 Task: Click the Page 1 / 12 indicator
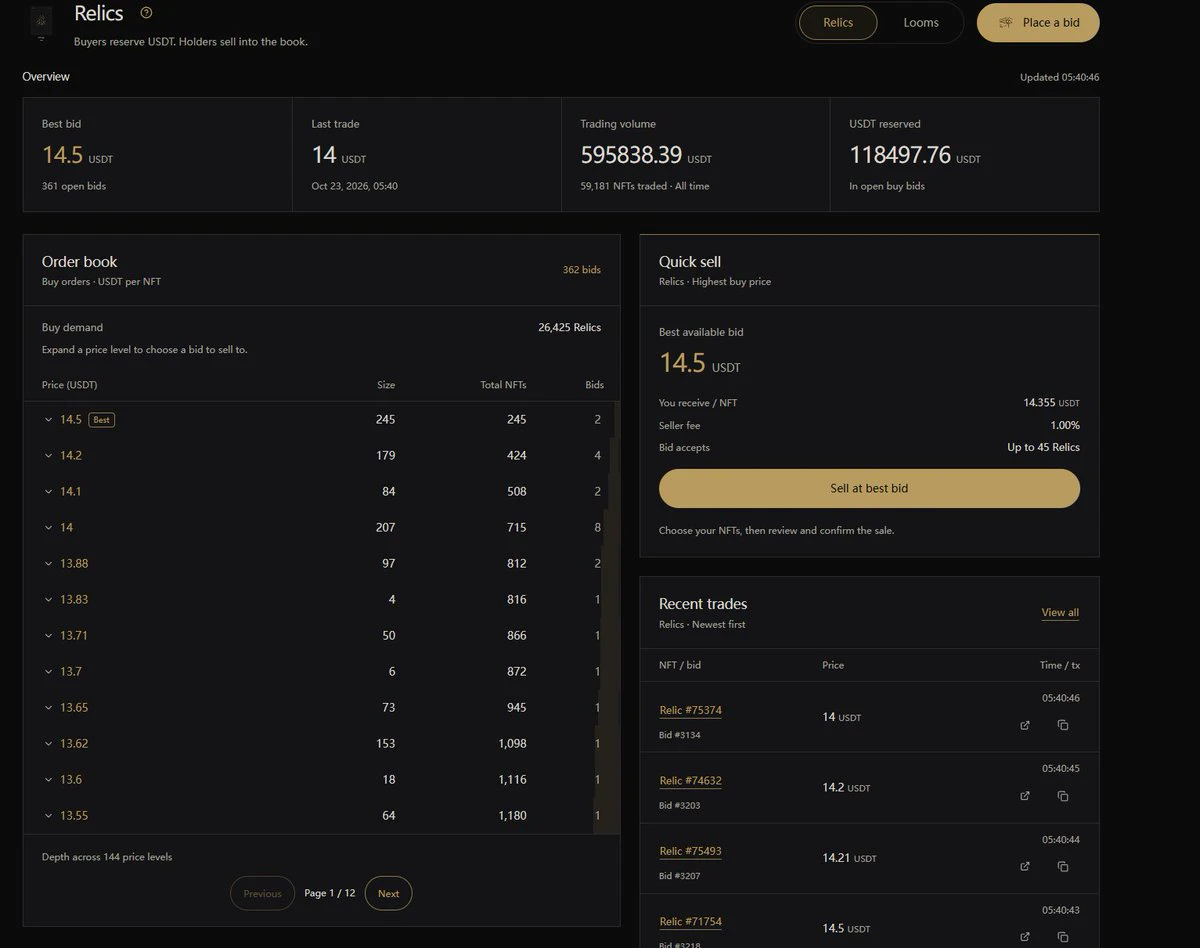(330, 893)
